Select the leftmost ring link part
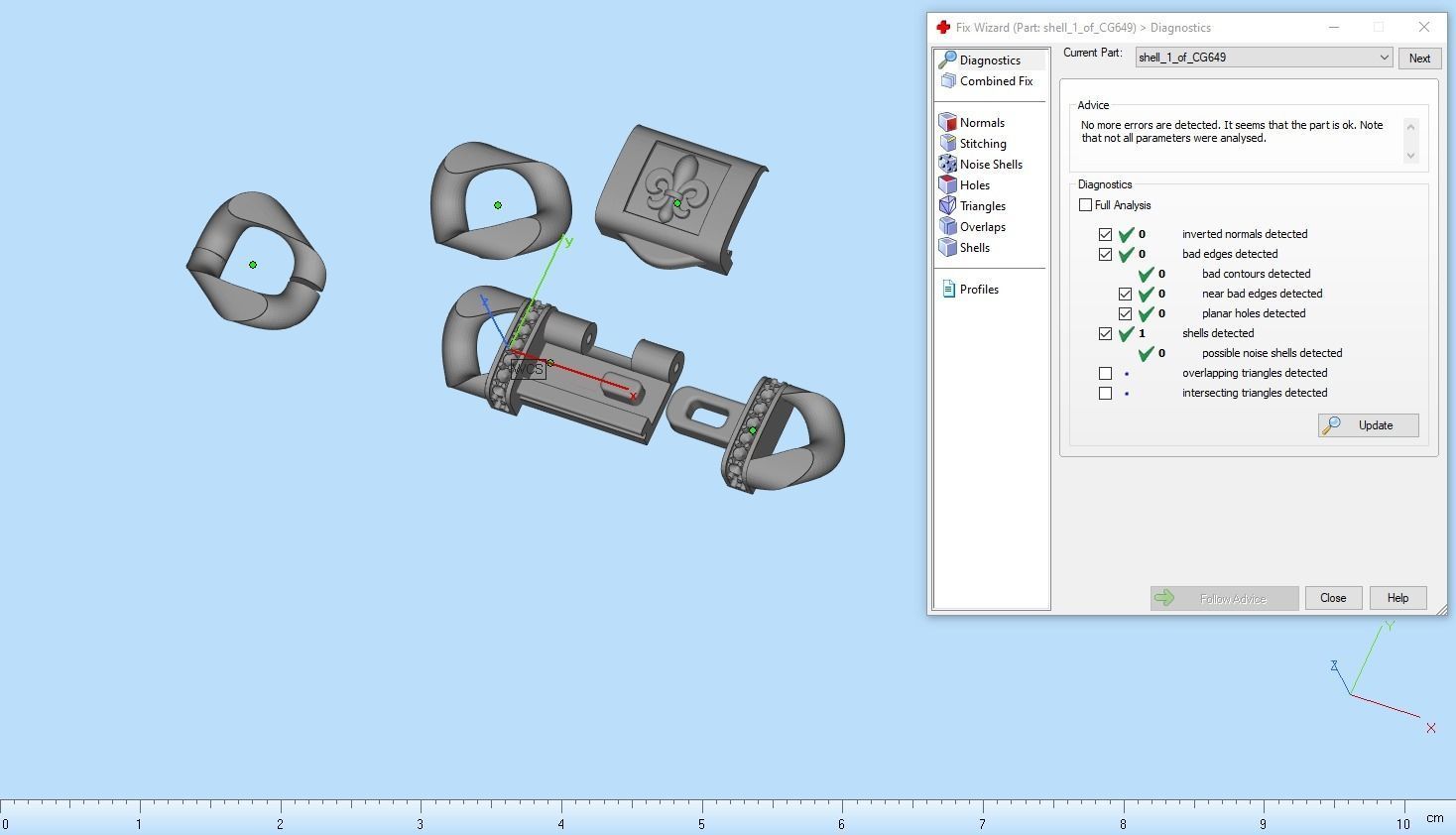 256,261
